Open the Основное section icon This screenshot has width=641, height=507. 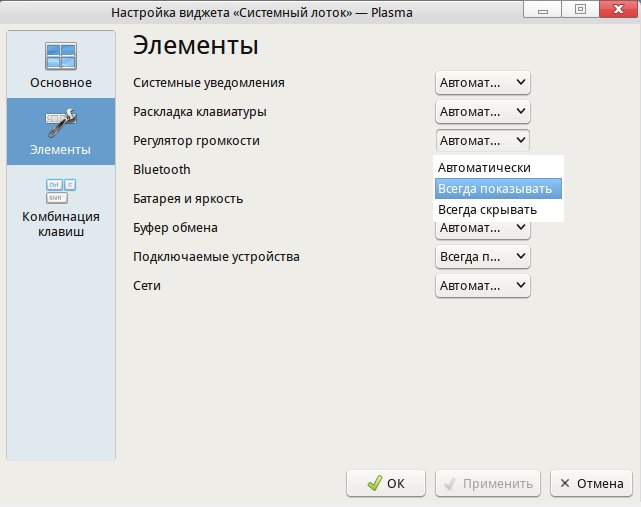(60, 56)
